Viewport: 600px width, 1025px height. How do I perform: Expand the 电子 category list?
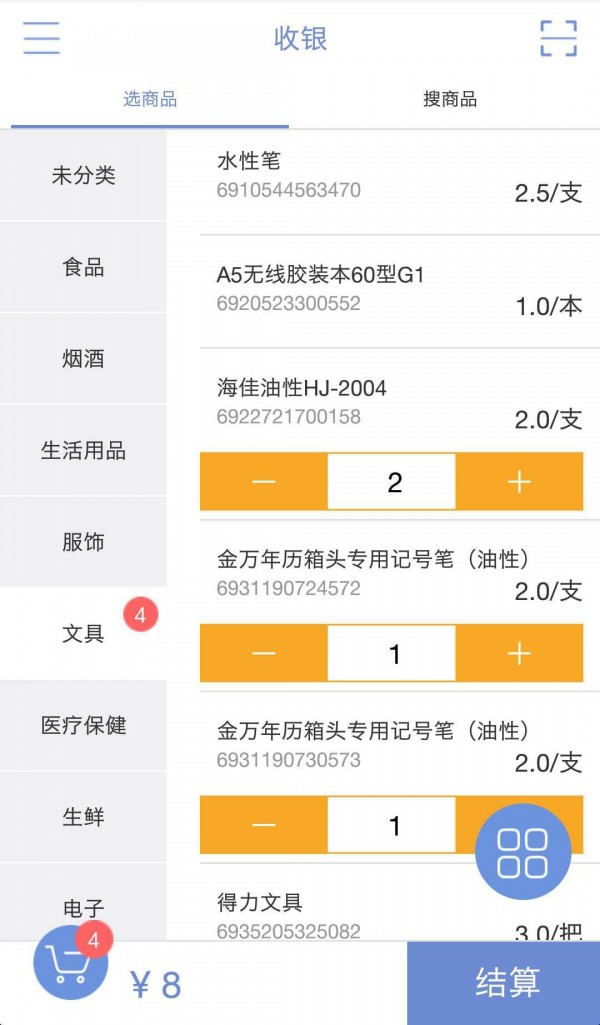pos(85,908)
